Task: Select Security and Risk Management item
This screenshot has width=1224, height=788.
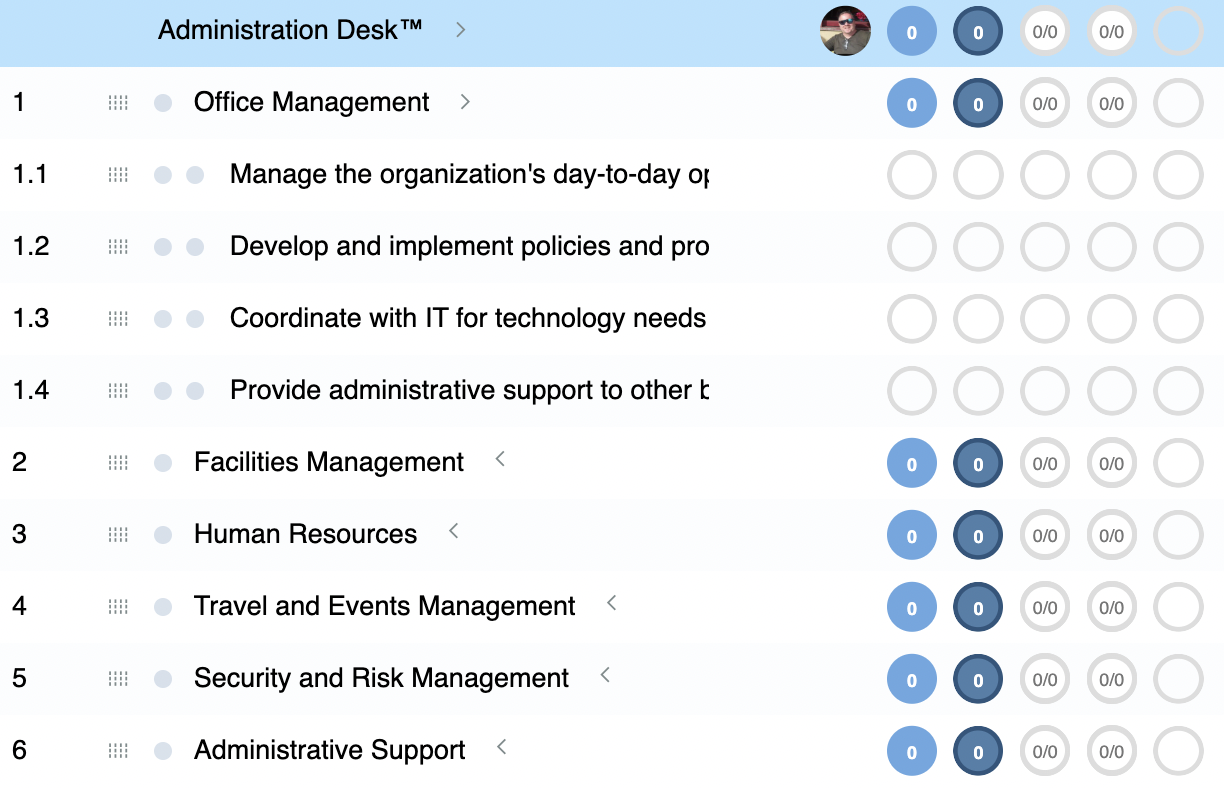Action: click(x=381, y=678)
